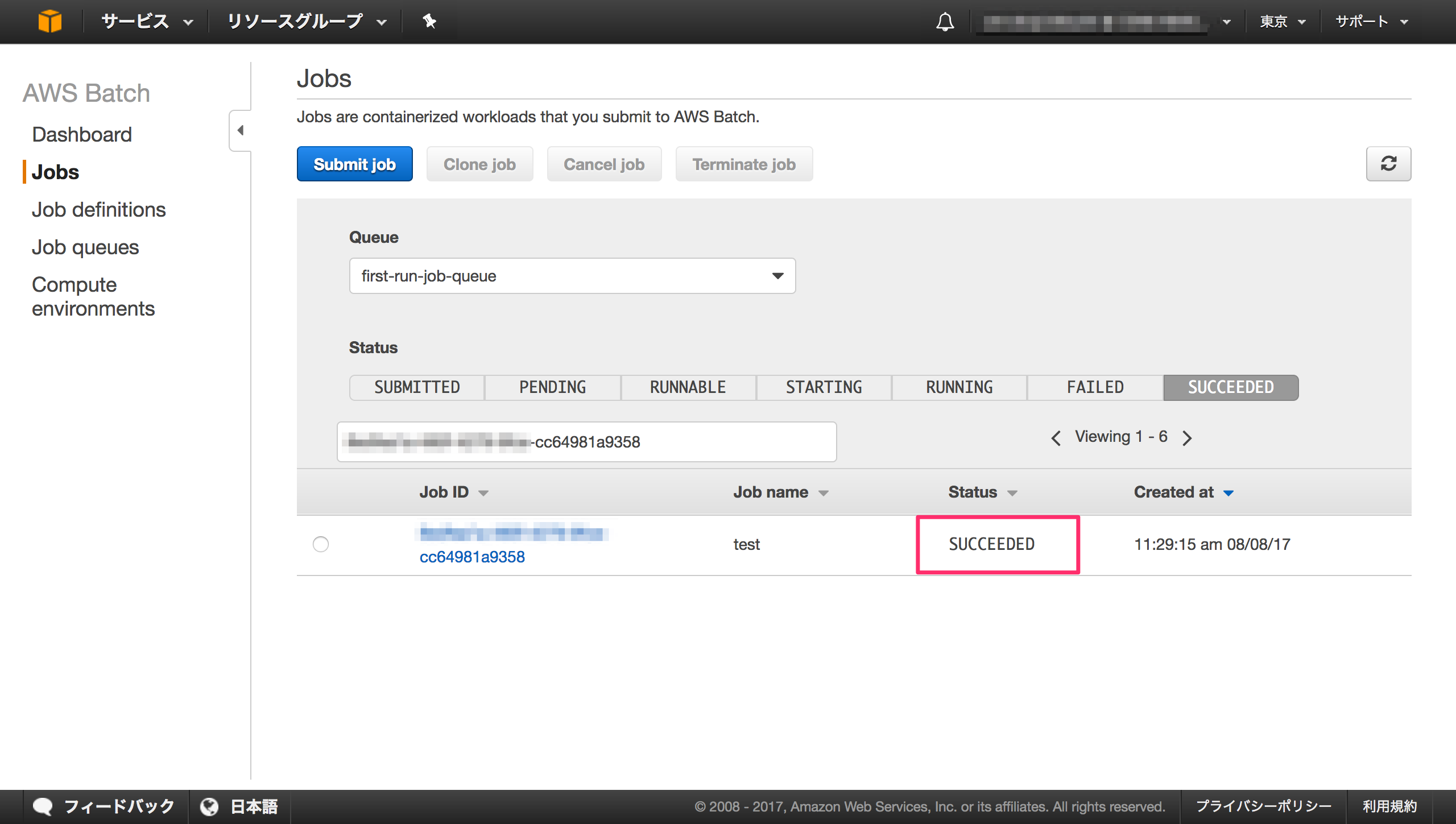Enable the RUNNING status filter
This screenshot has width=1456, height=824.
958,387
